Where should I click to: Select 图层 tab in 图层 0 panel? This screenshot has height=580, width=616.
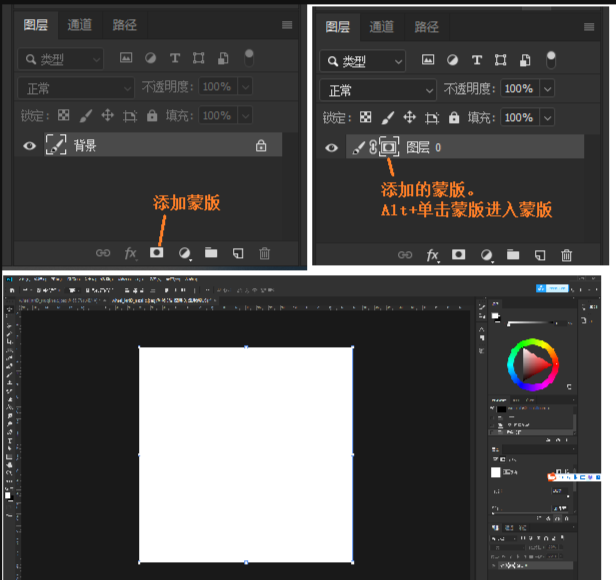(337, 27)
